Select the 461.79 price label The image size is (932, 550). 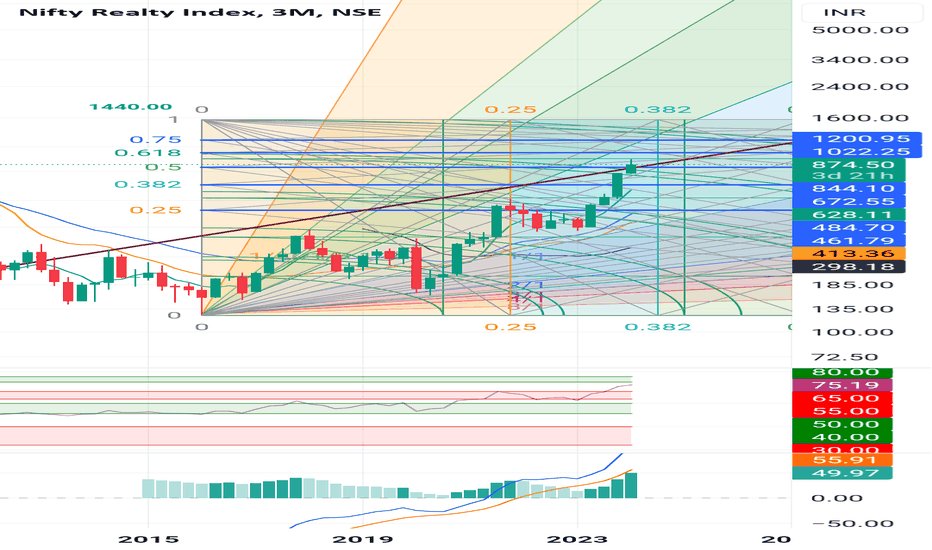point(849,241)
